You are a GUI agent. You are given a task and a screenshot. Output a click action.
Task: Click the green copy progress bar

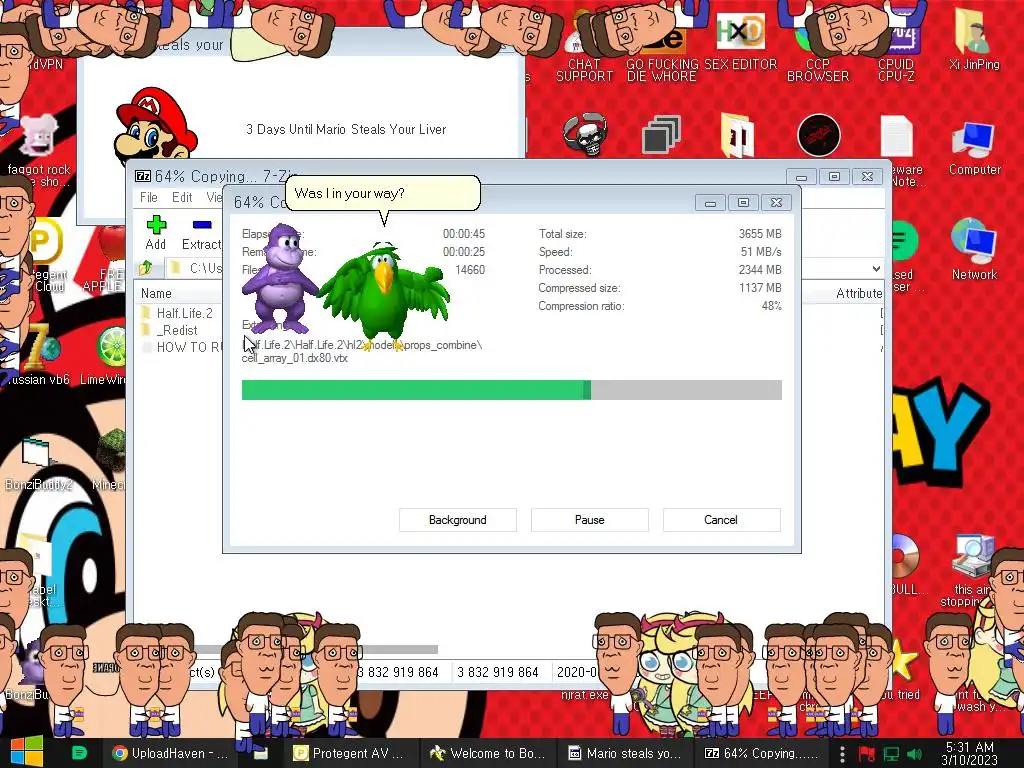tap(511, 390)
